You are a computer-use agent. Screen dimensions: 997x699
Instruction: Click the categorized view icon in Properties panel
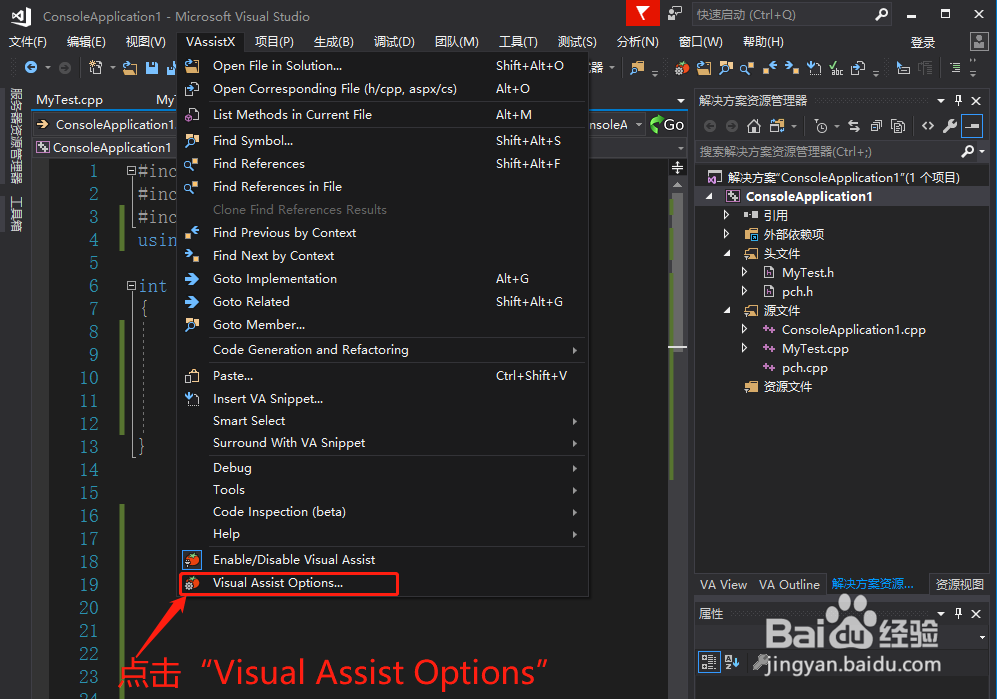(708, 662)
